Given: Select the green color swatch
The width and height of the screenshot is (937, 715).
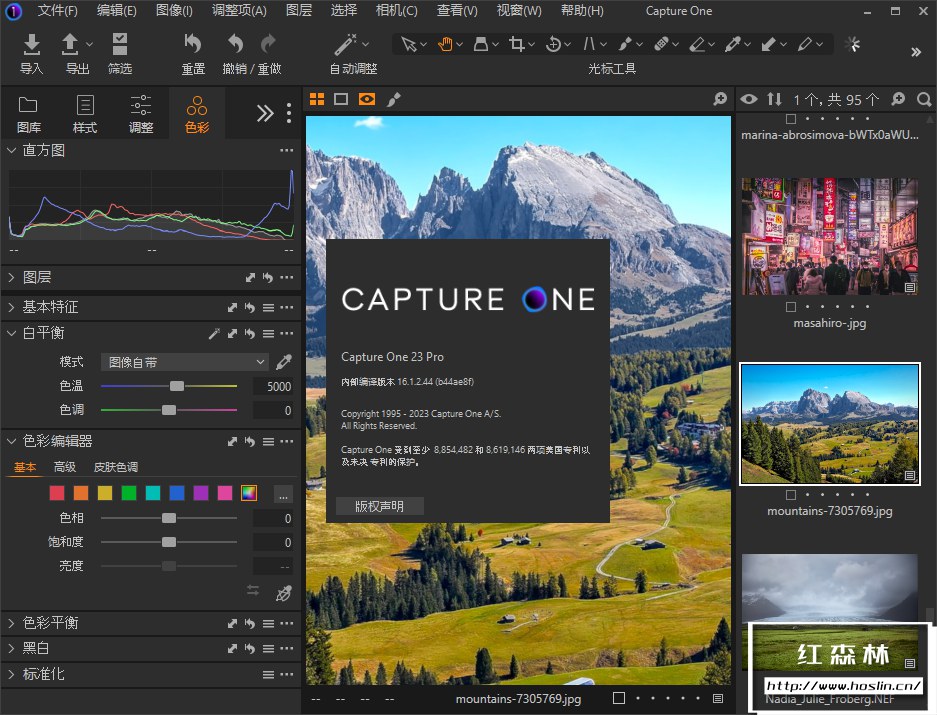Looking at the screenshot, I should 129,493.
